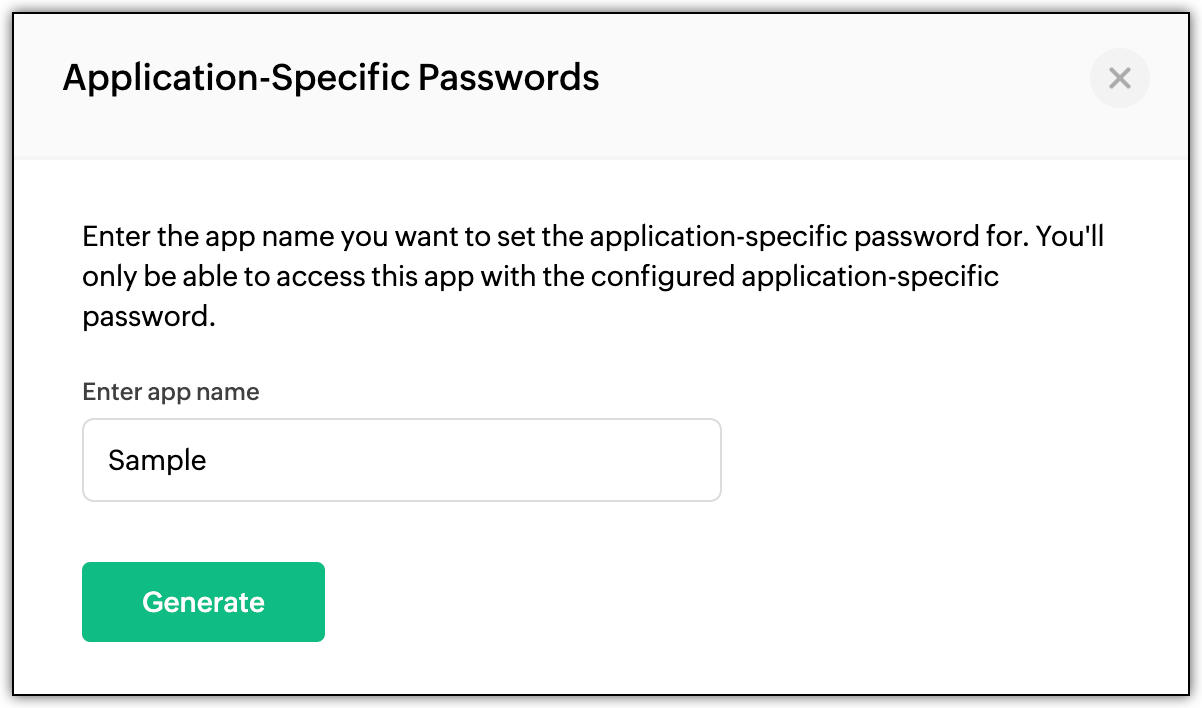Screen dimensions: 1202x708
Task: Click the Application-Specific Passwords title
Action: 331,77
